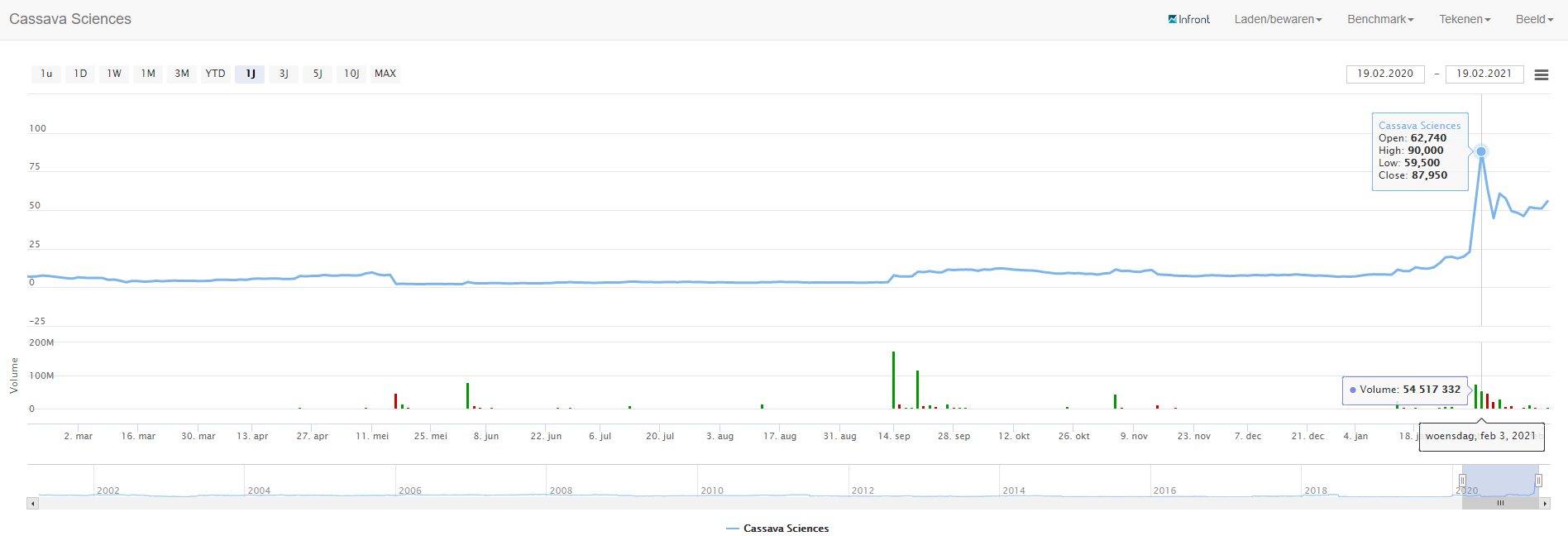Toggle the Cassava Sciences legend series
This screenshot has width=1568, height=536.
[777, 528]
